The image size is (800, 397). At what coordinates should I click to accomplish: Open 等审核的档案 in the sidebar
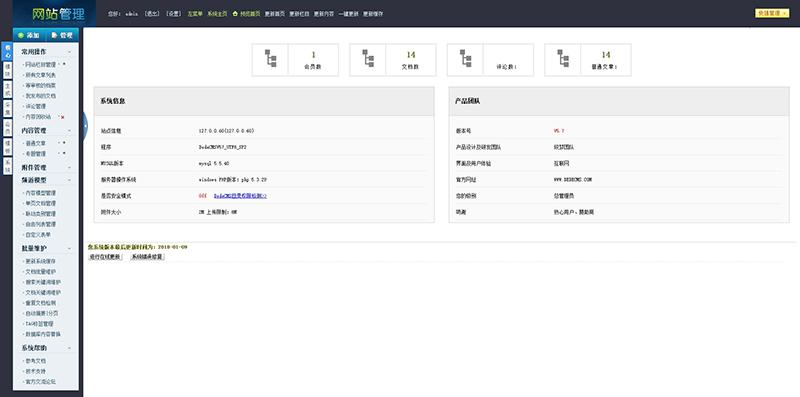[x=41, y=86]
